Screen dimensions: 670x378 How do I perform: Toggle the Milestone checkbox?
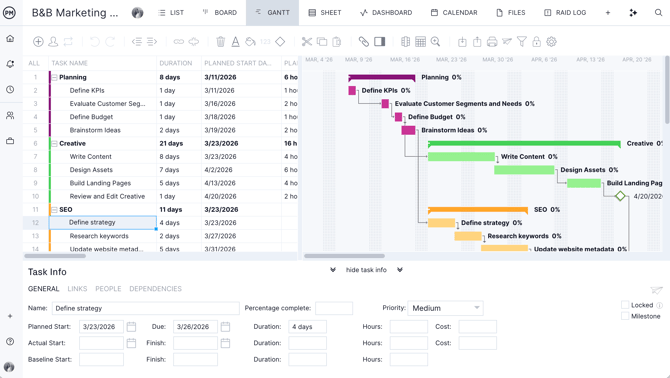625,316
